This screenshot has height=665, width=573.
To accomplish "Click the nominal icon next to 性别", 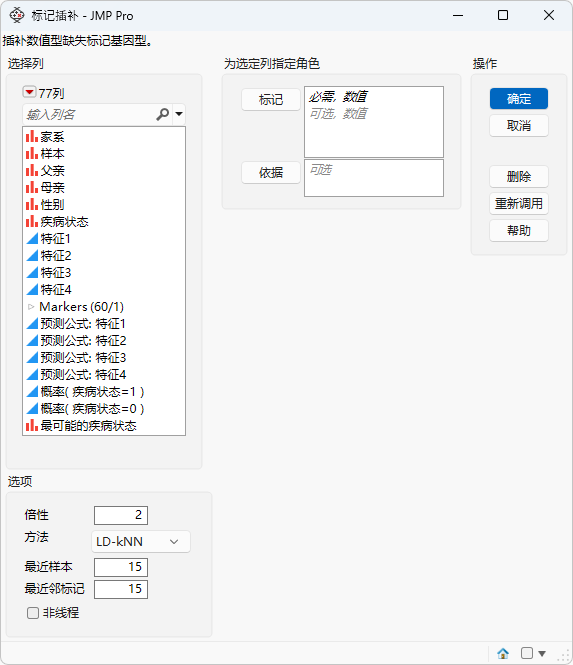I will coord(32,204).
